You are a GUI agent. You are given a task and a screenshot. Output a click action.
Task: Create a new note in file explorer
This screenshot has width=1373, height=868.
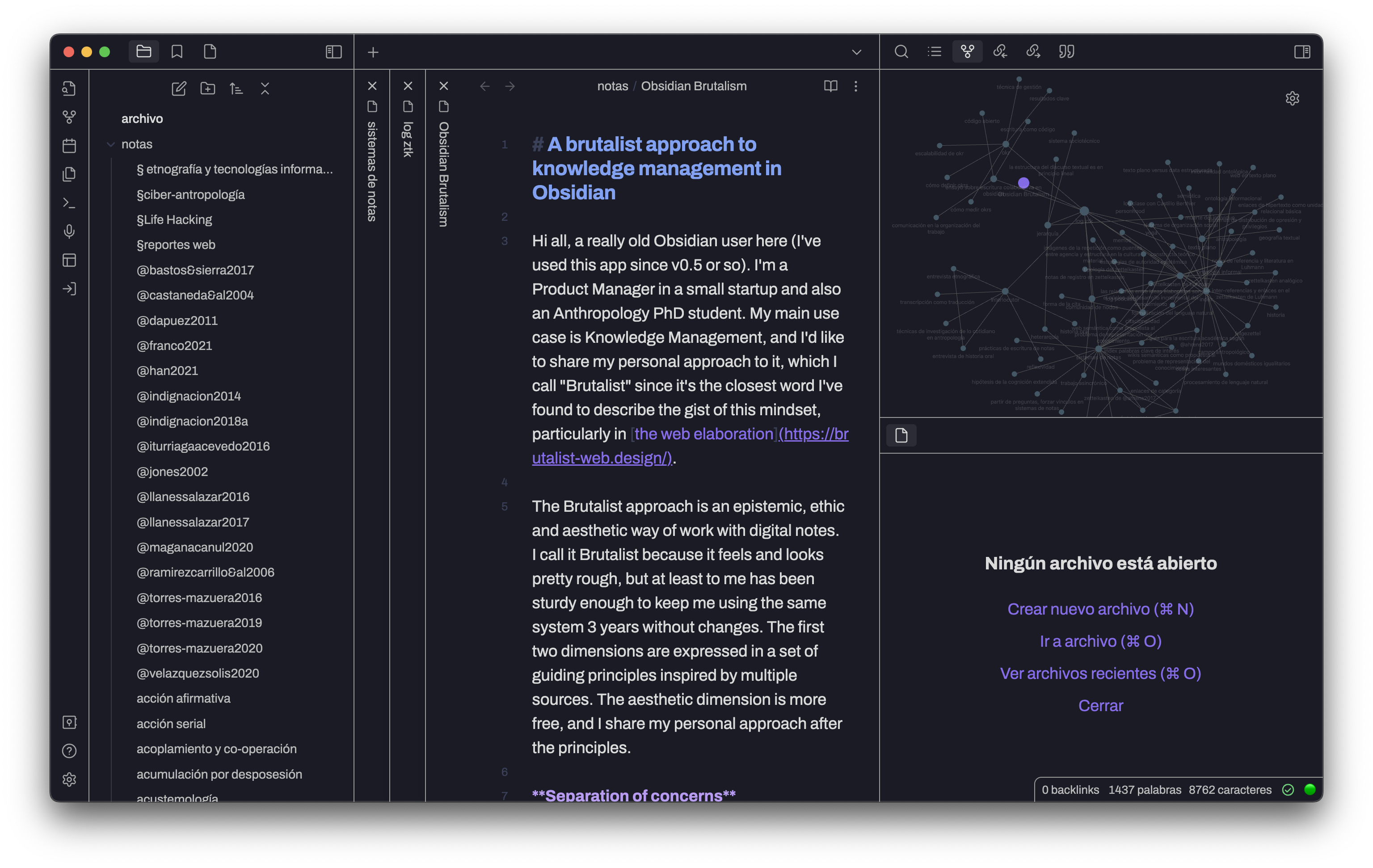(179, 88)
